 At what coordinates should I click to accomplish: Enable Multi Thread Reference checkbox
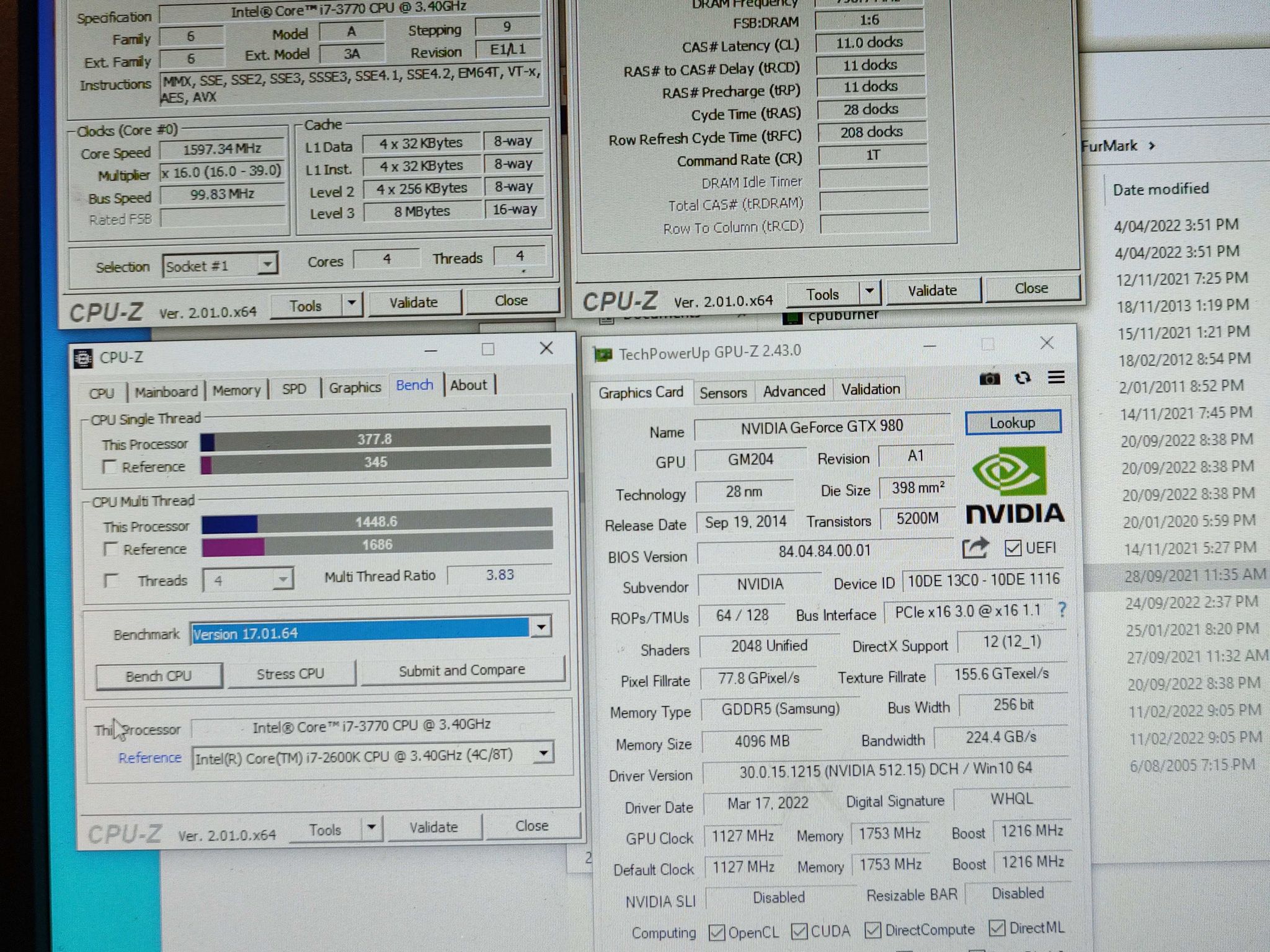click(110, 549)
